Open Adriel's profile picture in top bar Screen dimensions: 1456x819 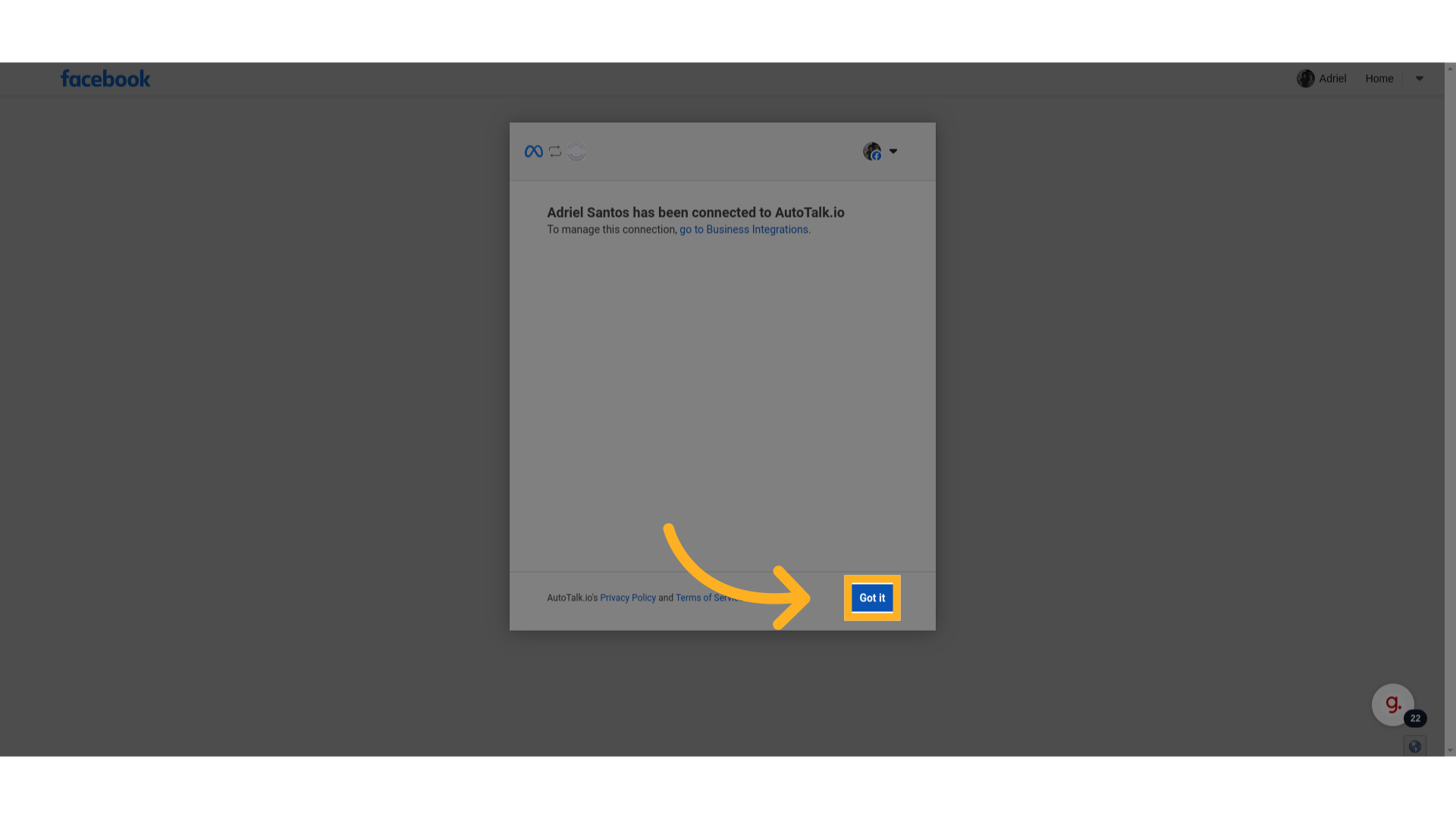[1305, 79]
